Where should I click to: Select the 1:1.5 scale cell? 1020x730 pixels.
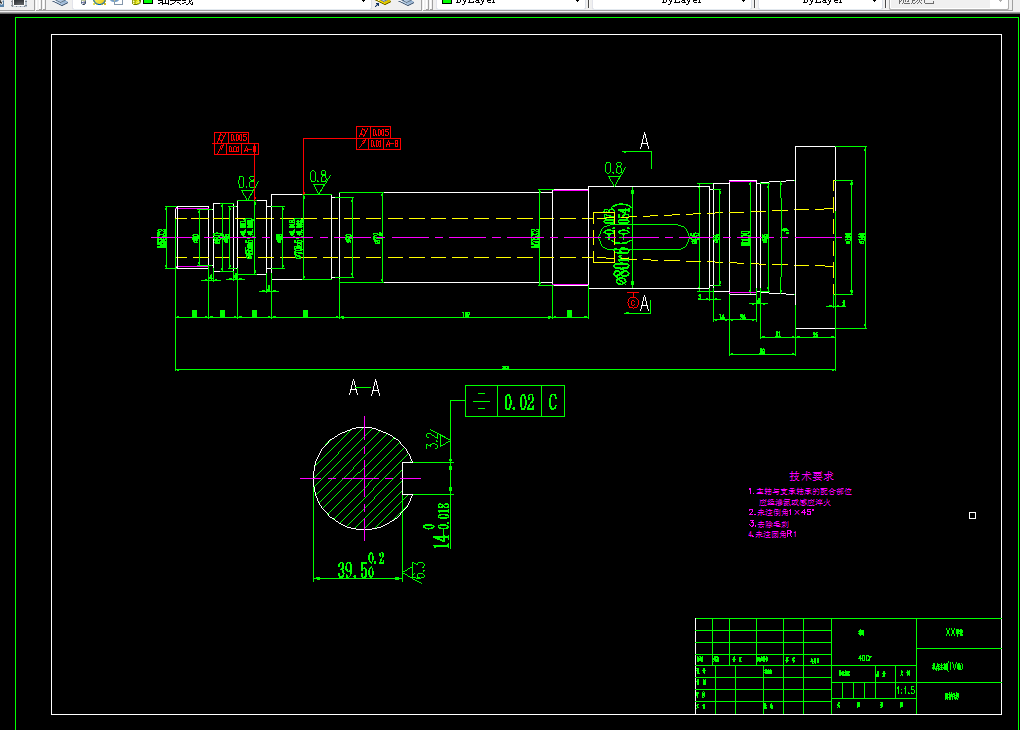coord(906,690)
